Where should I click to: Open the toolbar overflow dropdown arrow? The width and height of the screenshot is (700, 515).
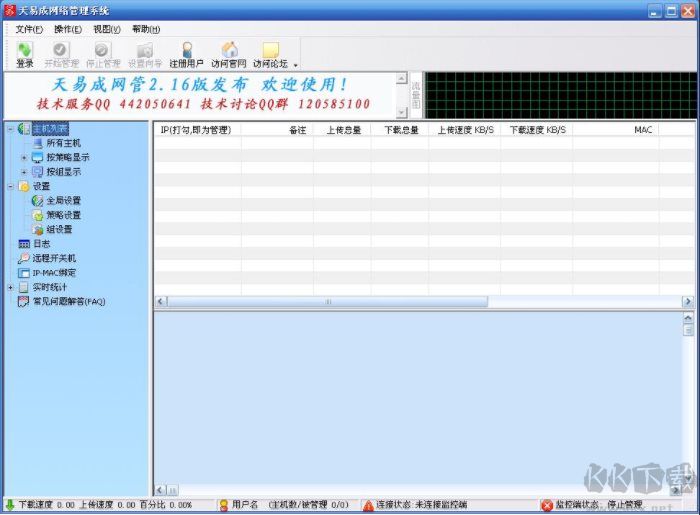point(295,64)
